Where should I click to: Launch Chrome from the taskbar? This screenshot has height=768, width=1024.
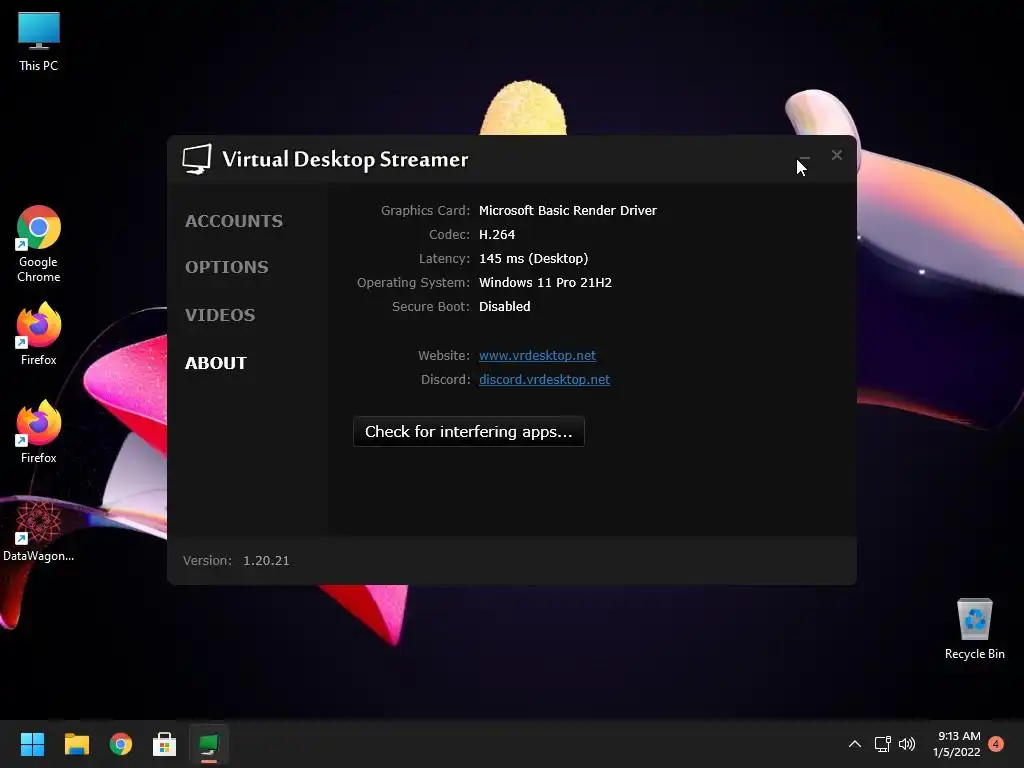click(x=121, y=744)
